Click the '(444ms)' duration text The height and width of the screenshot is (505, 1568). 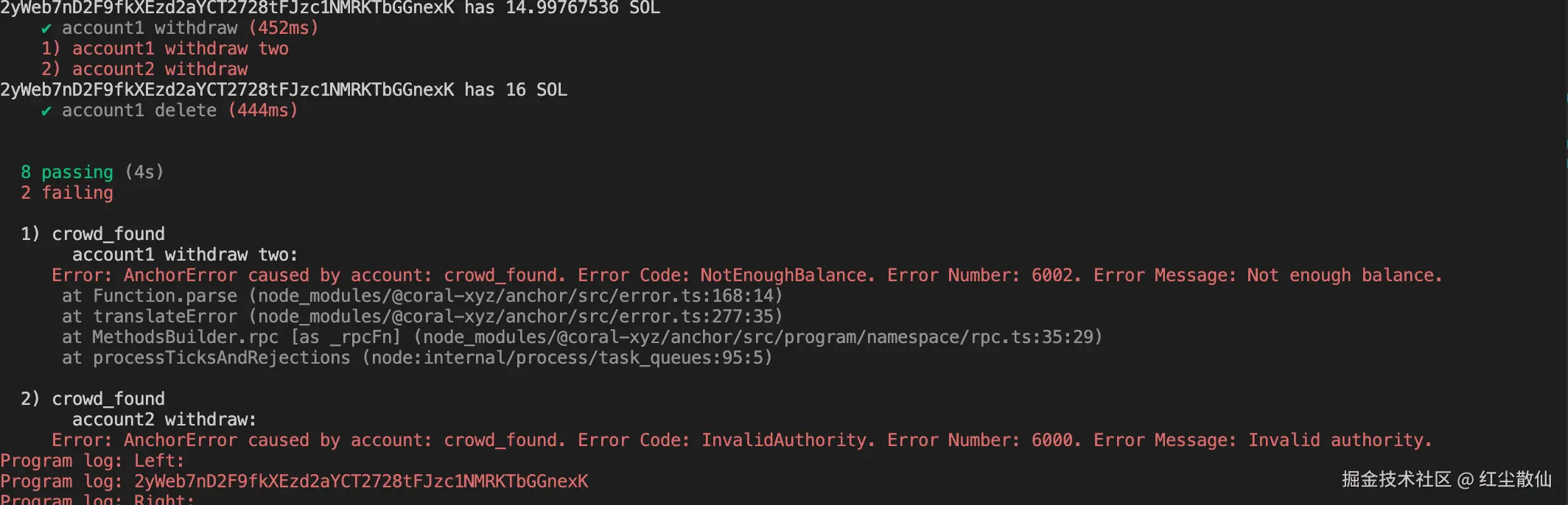click(x=263, y=110)
